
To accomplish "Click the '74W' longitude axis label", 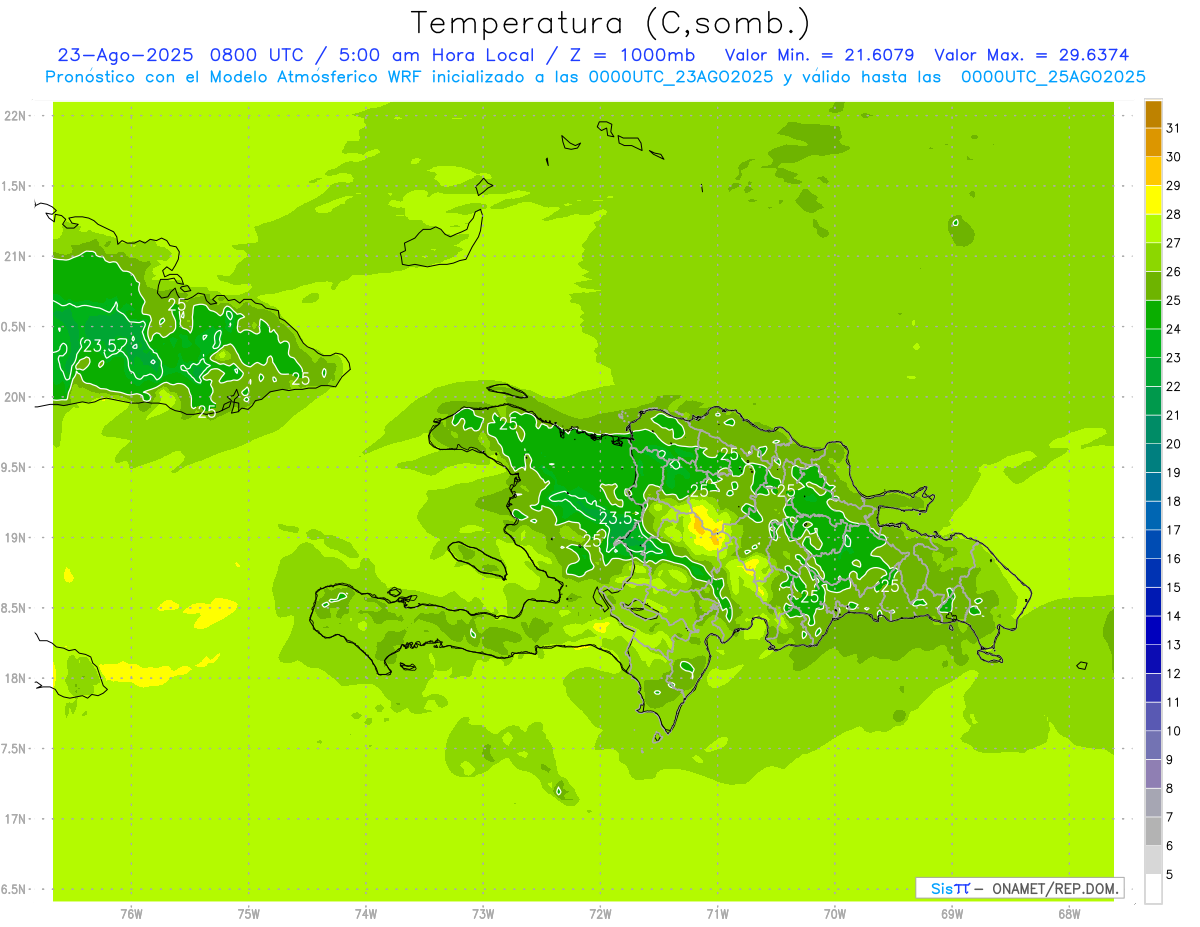I will 366,913.
